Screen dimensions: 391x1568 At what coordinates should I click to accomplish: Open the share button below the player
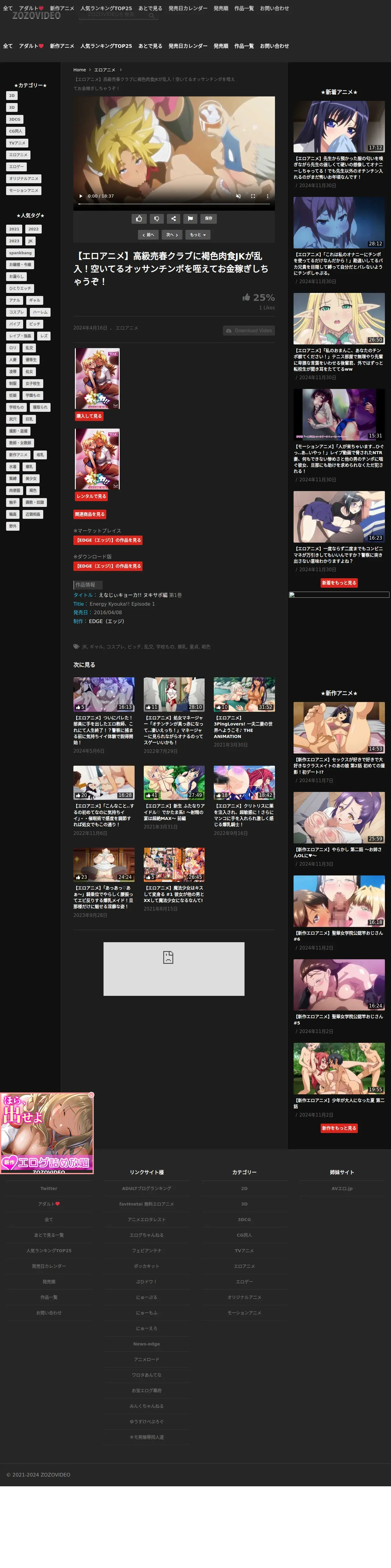click(173, 219)
